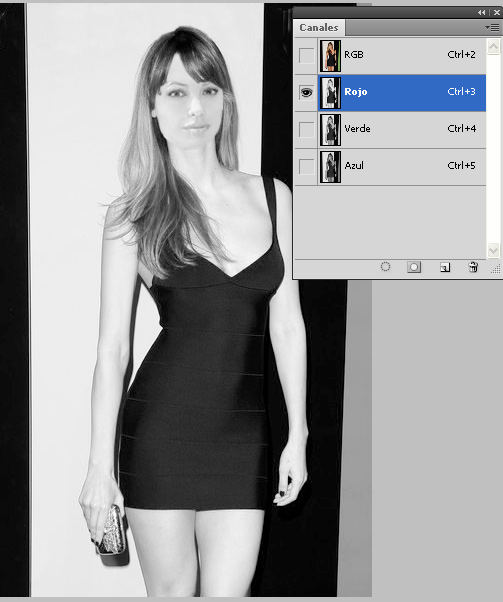Click the Rojo channel thumbnail
This screenshot has height=602, width=503.
click(330, 93)
